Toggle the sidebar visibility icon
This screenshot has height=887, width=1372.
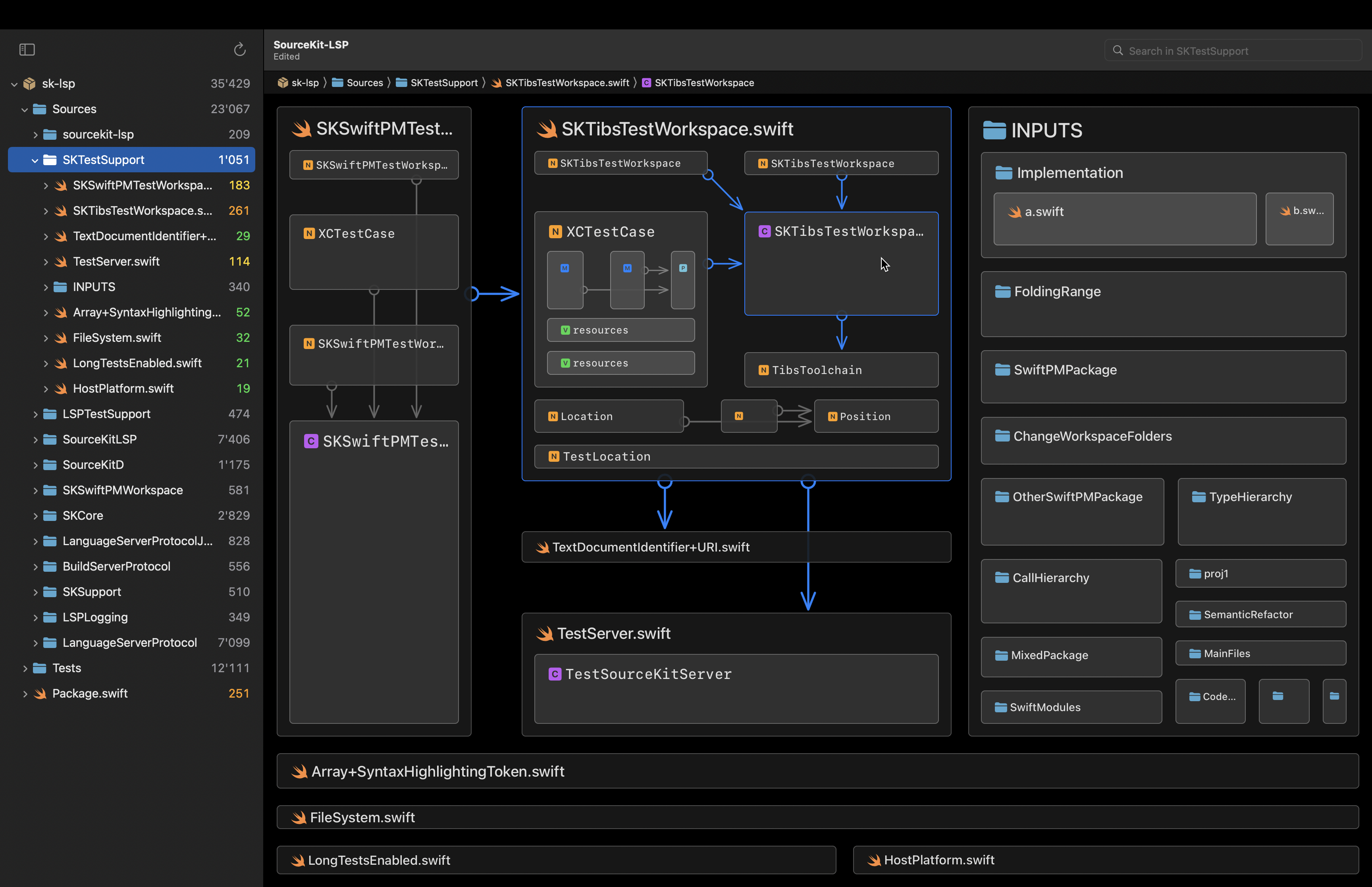[27, 50]
